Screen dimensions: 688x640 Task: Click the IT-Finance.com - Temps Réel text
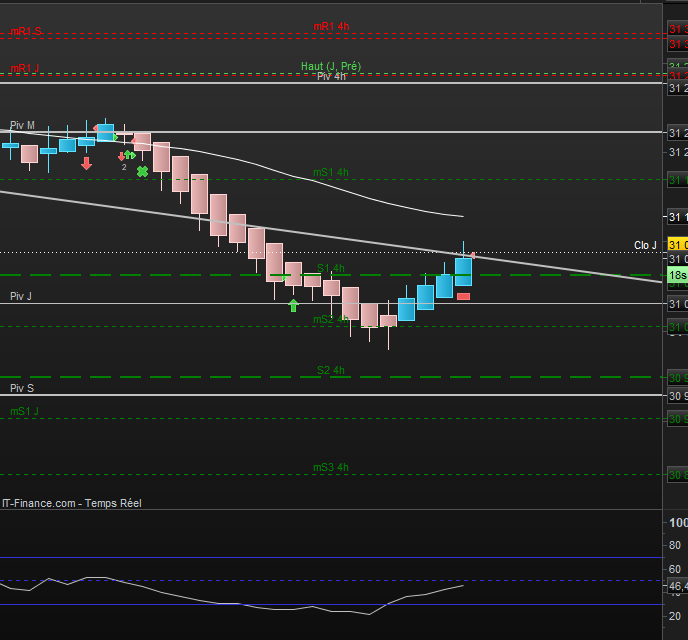[72, 503]
